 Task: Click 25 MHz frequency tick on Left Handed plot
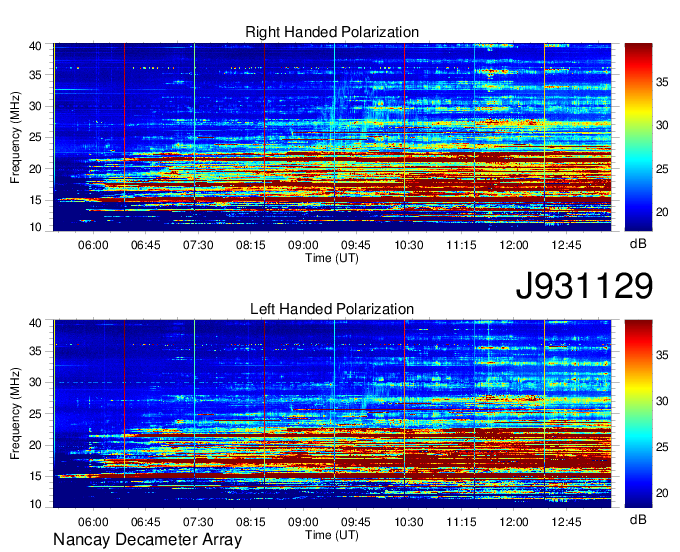click(x=36, y=414)
